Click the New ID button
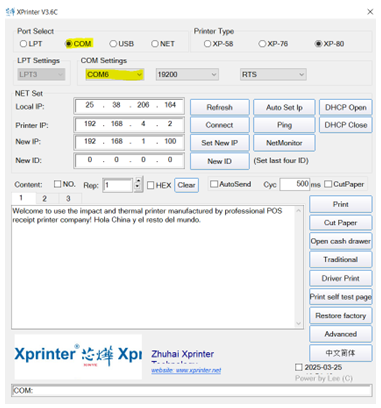 pyautogui.click(x=220, y=161)
